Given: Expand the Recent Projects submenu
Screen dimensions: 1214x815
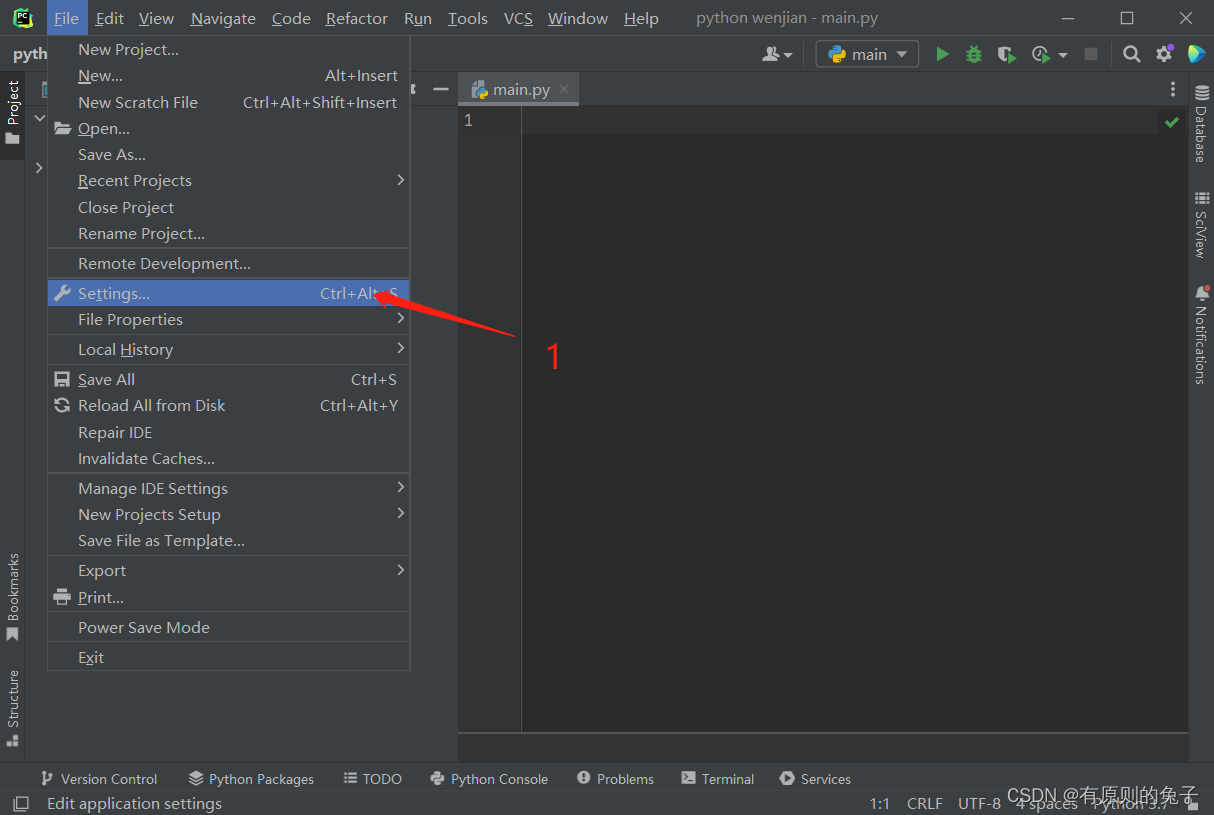Looking at the screenshot, I should point(135,180).
